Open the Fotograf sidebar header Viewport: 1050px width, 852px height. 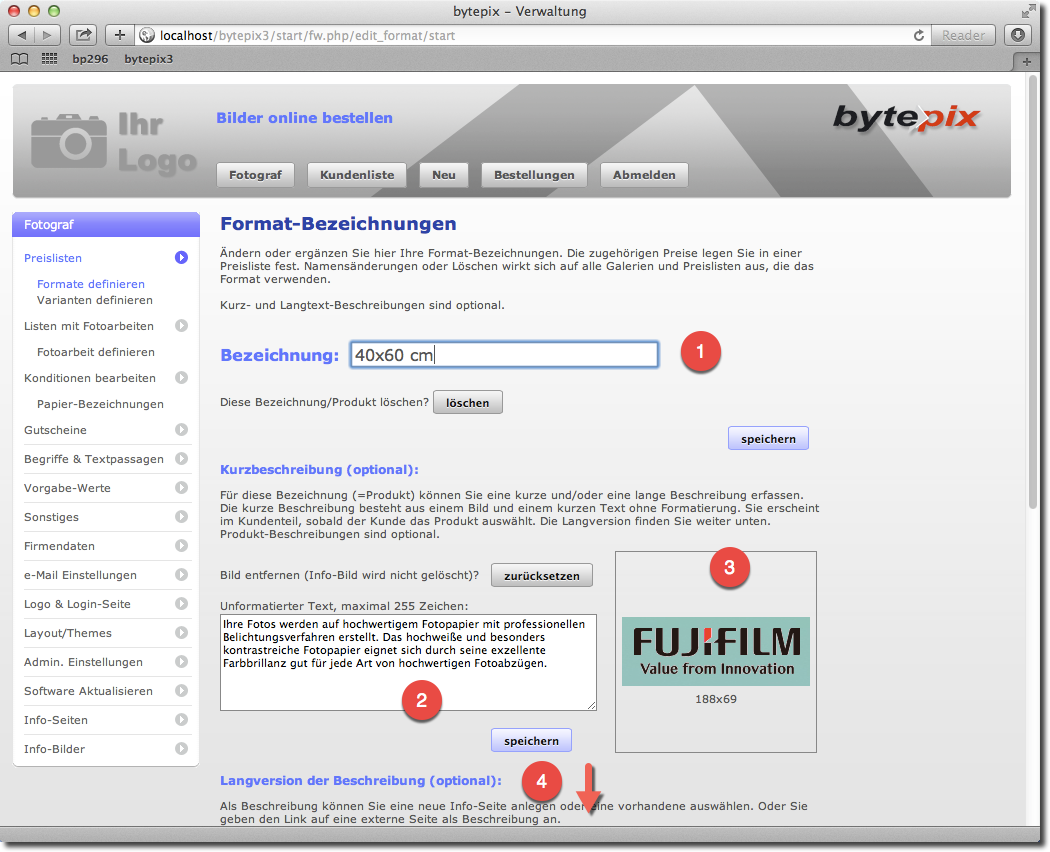106,224
